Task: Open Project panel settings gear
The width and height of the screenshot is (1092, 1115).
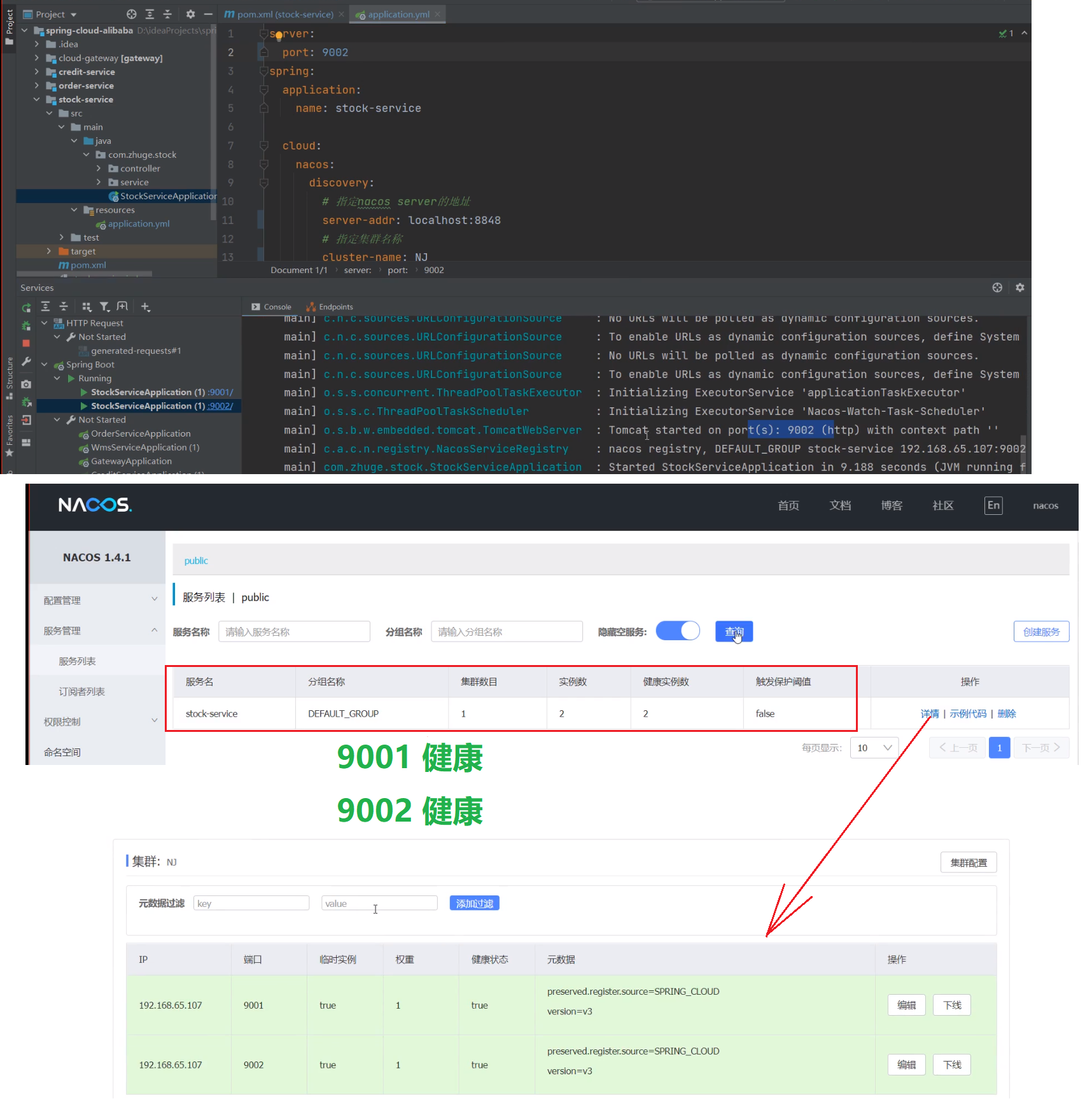Action: click(190, 14)
